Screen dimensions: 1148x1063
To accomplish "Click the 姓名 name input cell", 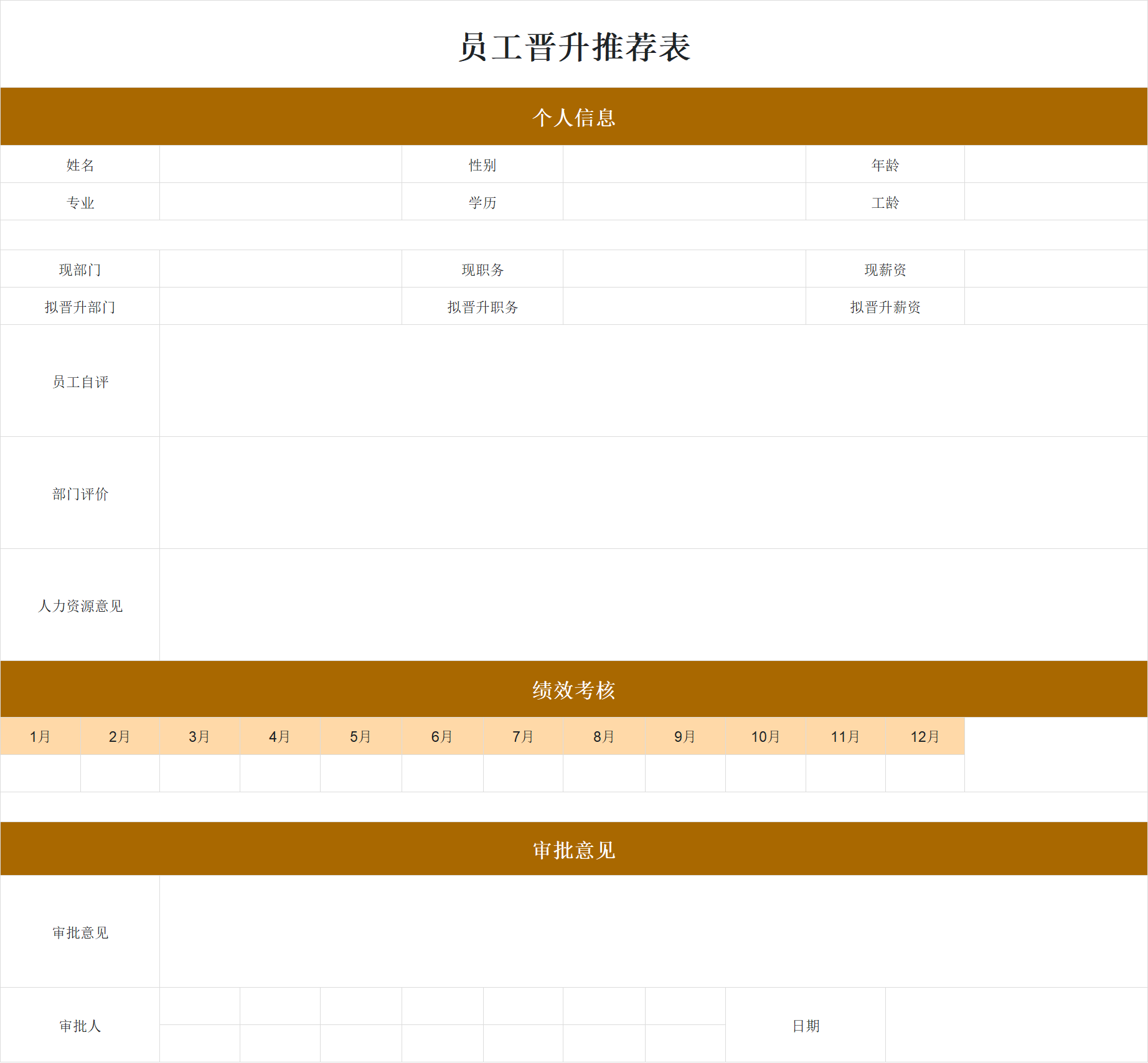I will click(280, 164).
